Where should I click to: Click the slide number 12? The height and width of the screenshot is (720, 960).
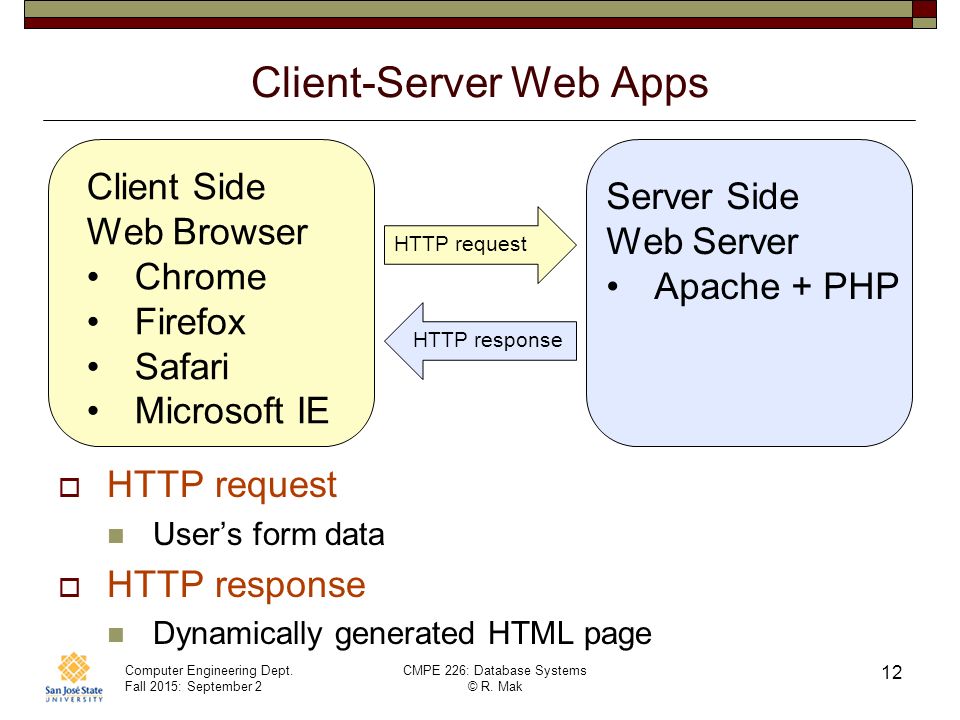892,672
